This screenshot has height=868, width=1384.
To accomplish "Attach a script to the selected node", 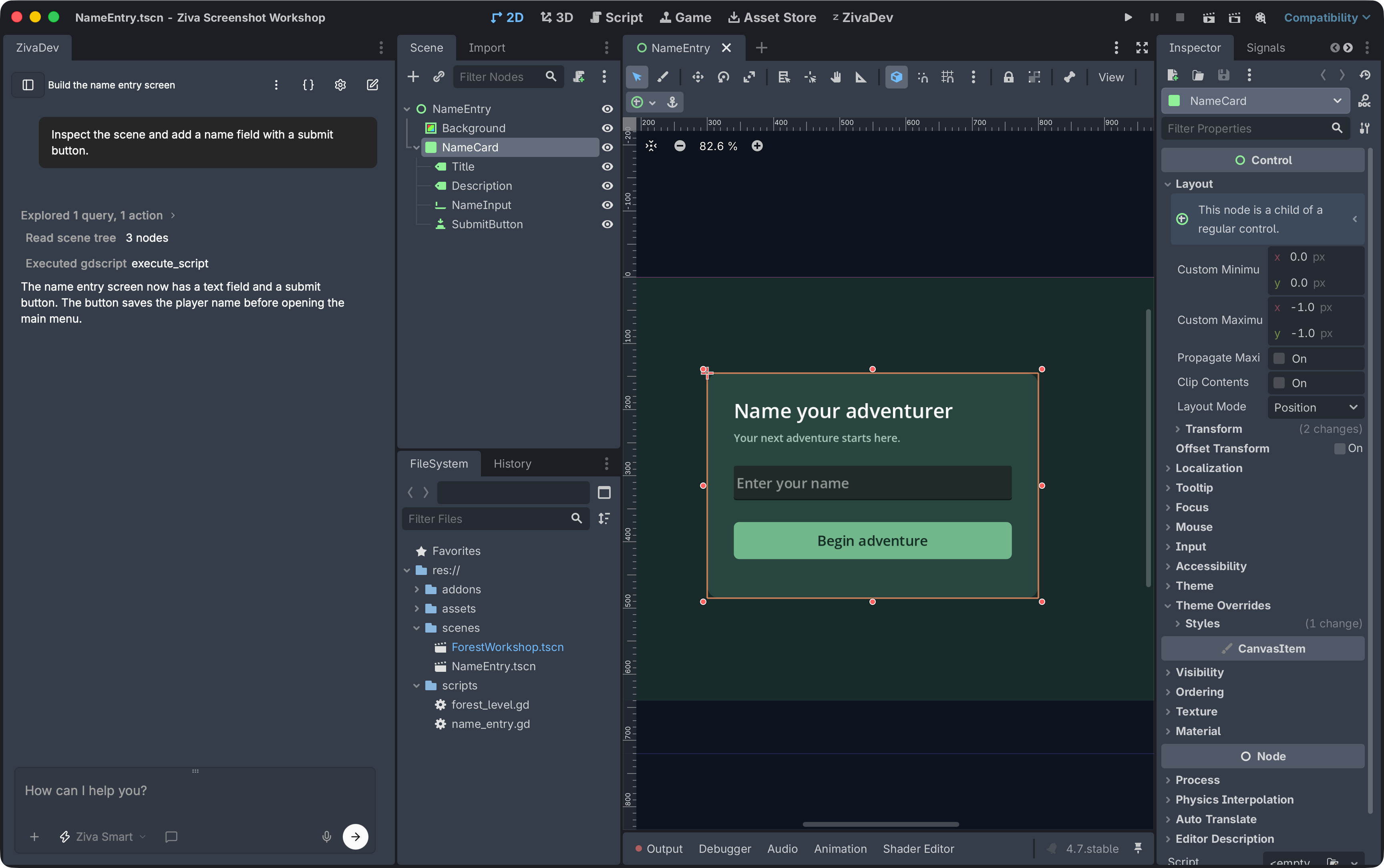I will [x=579, y=76].
